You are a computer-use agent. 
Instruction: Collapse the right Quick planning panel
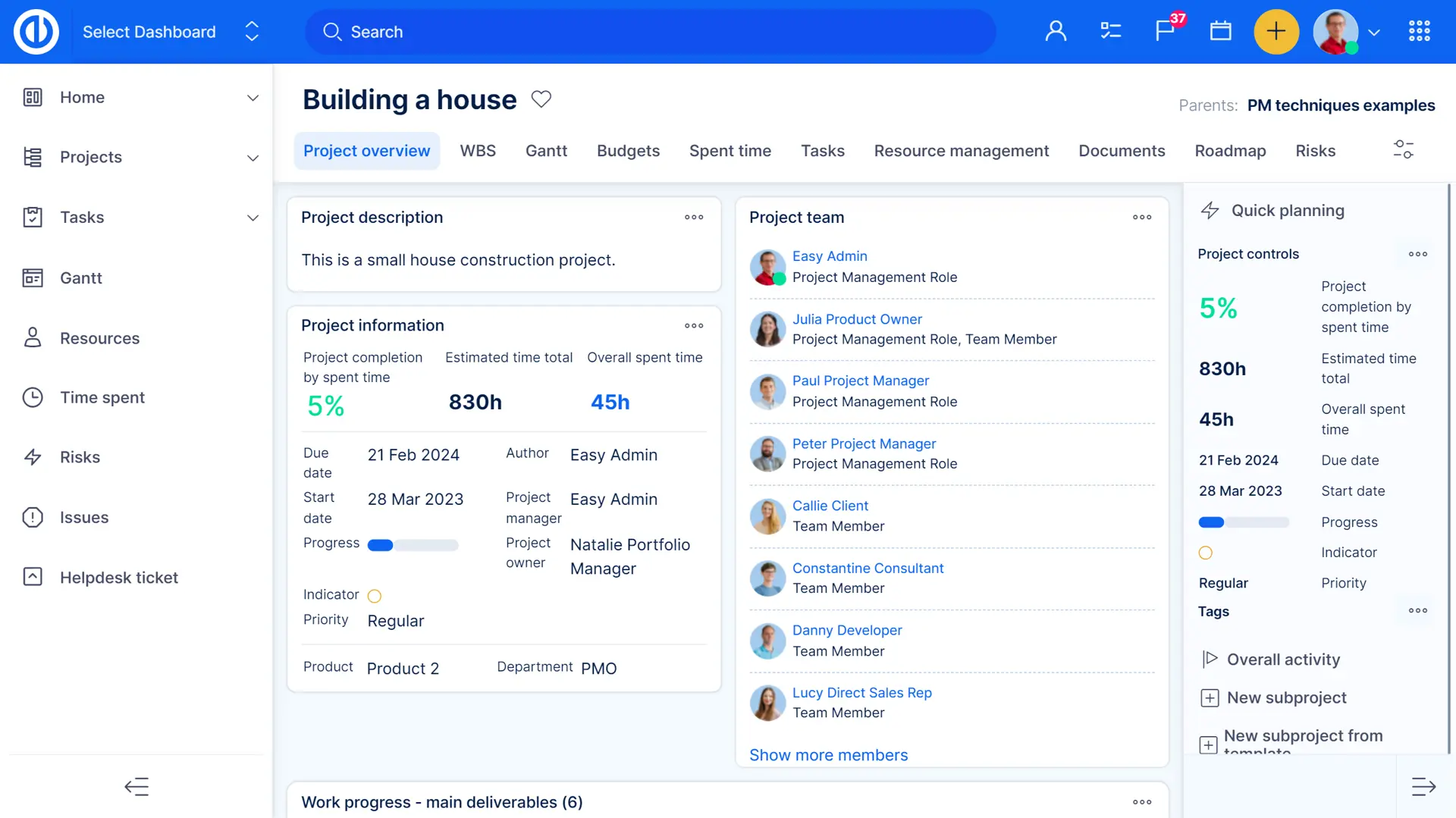pos(1423,787)
